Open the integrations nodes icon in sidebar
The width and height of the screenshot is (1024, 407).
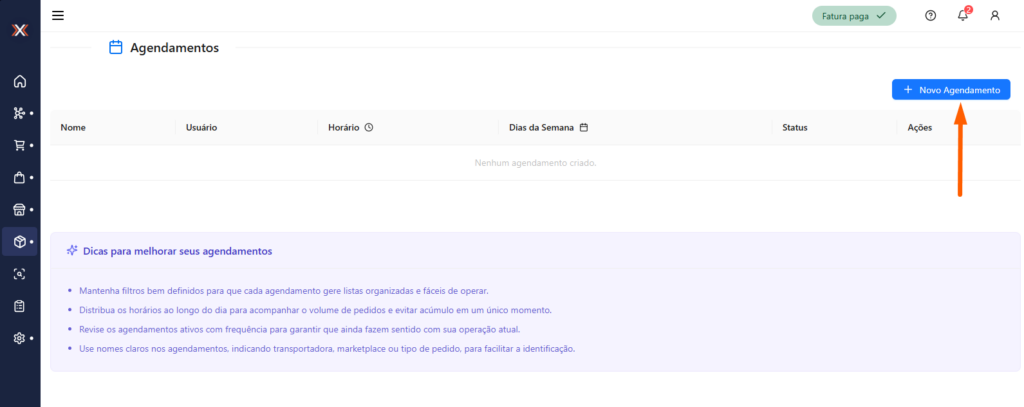click(19, 113)
